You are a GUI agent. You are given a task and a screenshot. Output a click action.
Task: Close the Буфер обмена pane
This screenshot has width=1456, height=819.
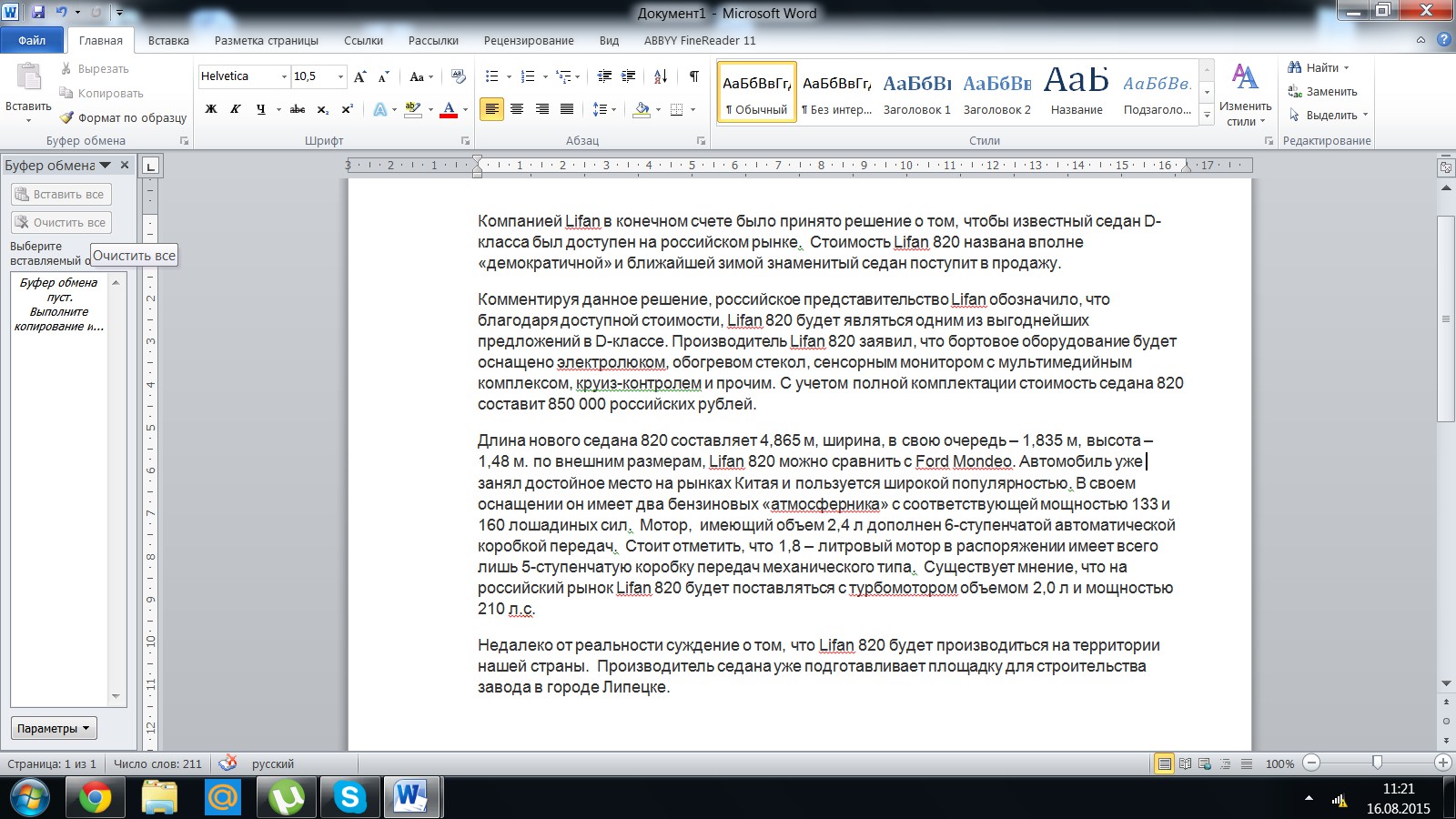[x=125, y=165]
